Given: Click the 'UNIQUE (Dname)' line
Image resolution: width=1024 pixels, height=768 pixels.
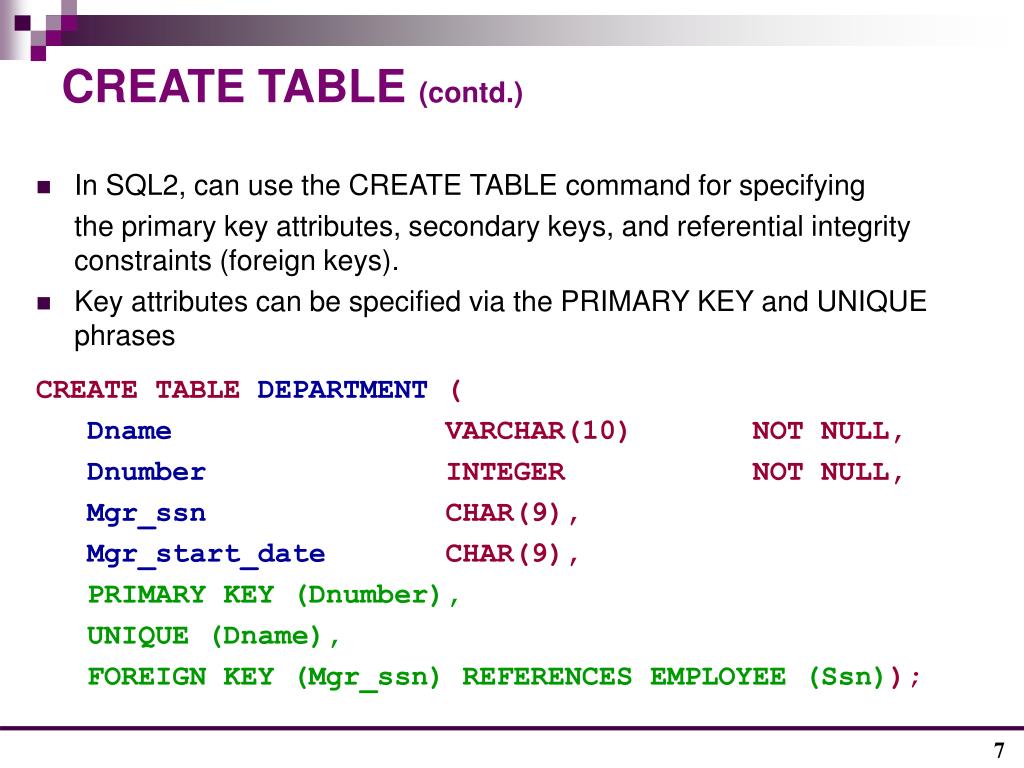Looking at the screenshot, I should click(214, 636).
